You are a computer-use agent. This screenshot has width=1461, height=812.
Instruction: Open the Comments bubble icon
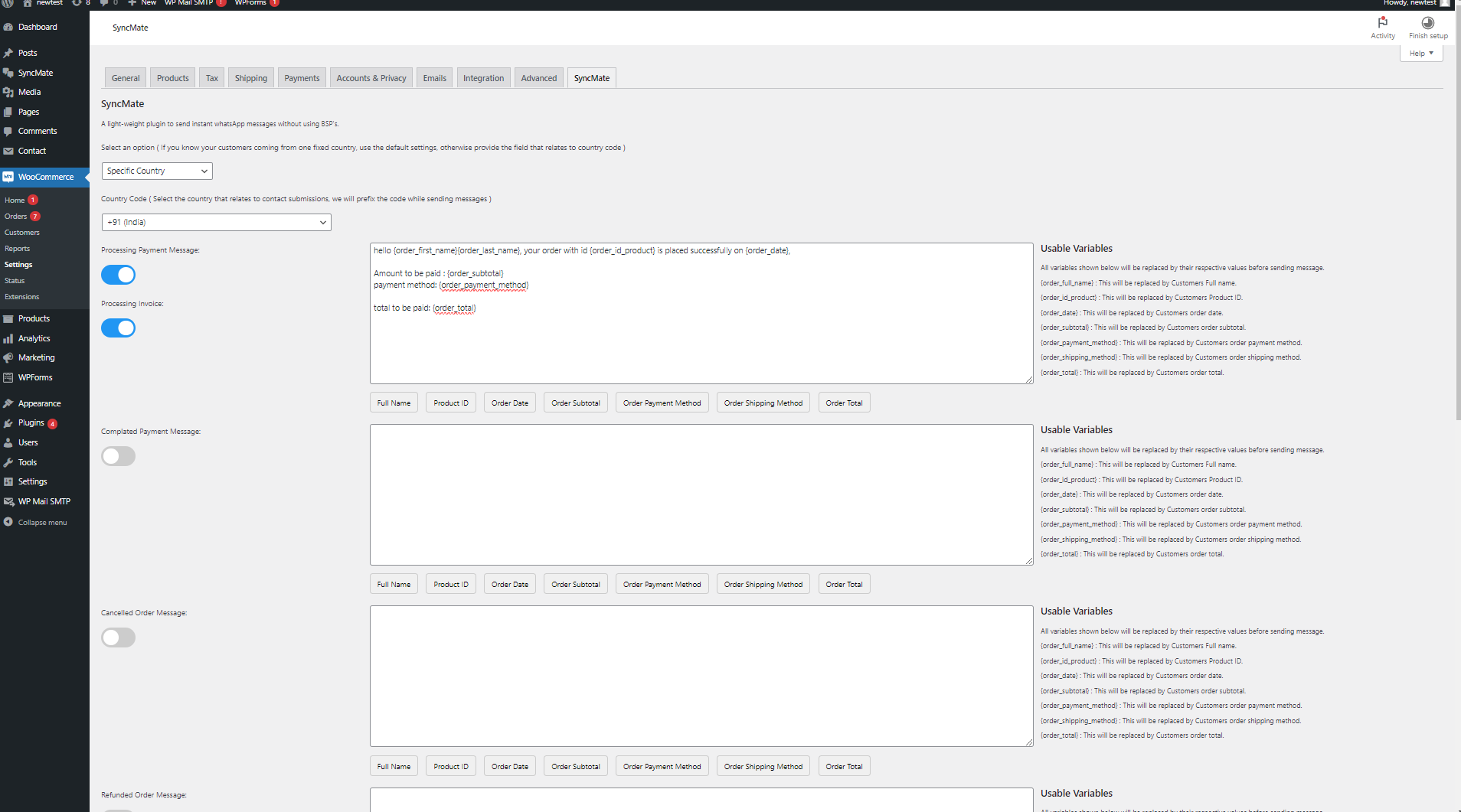8,131
